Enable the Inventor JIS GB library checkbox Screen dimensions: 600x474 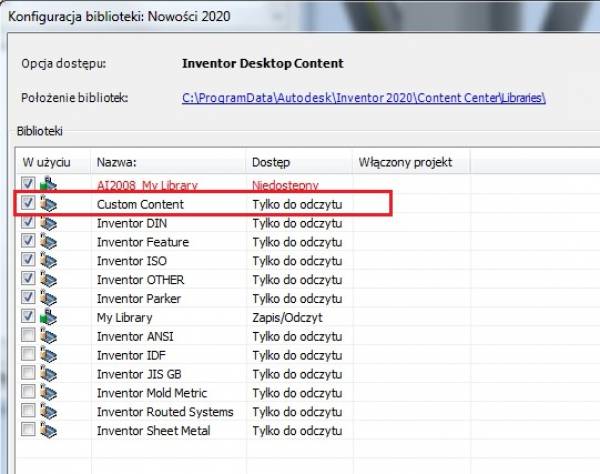coord(28,372)
